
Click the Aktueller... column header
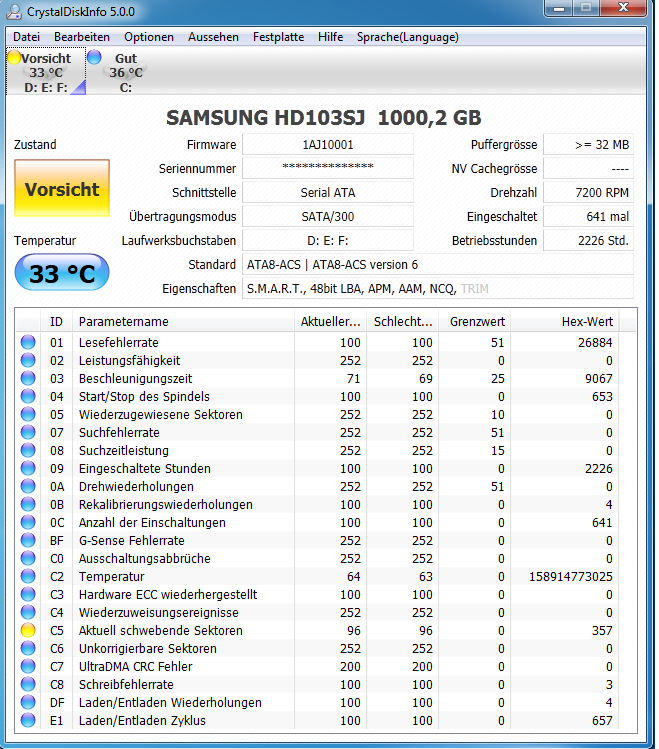[330, 321]
